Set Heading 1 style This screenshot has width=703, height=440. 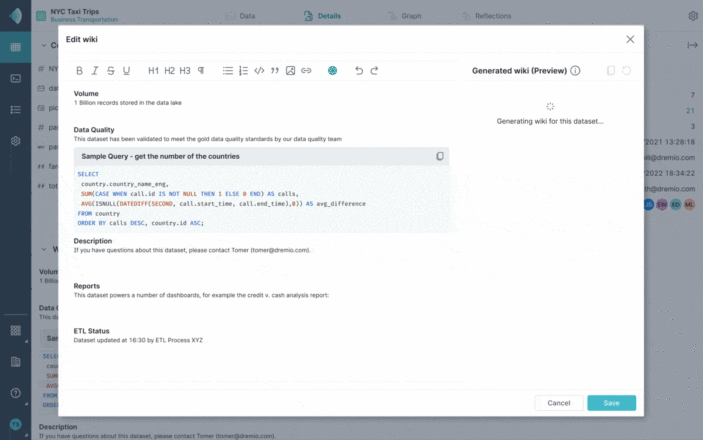(153, 71)
